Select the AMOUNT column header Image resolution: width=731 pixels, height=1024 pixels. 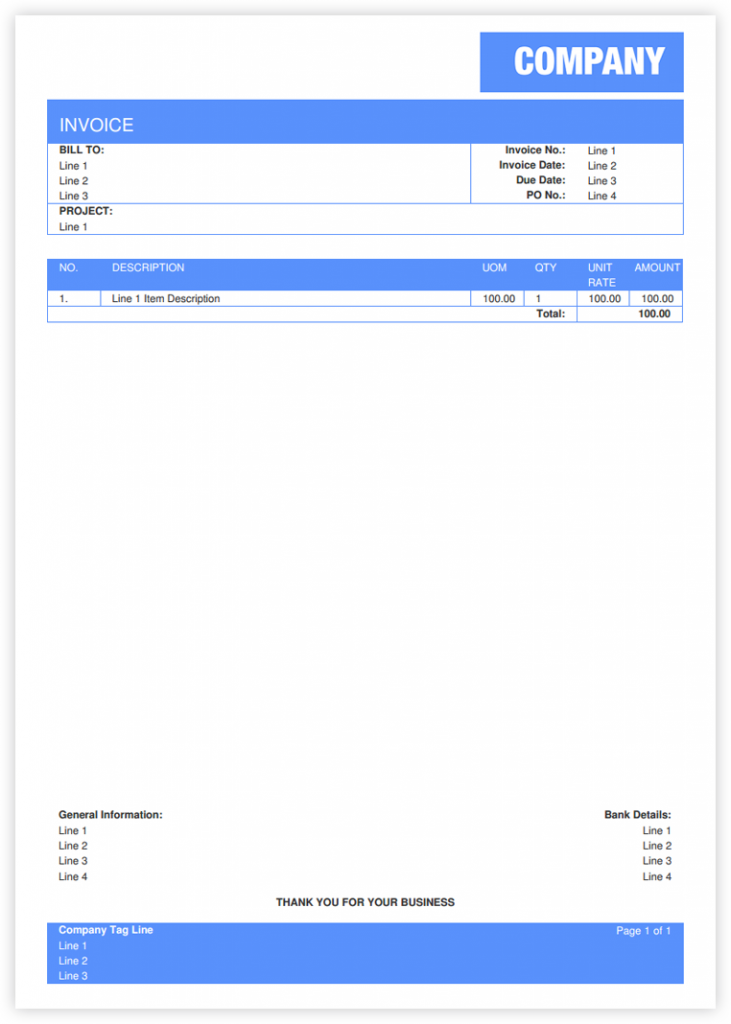pos(657,268)
